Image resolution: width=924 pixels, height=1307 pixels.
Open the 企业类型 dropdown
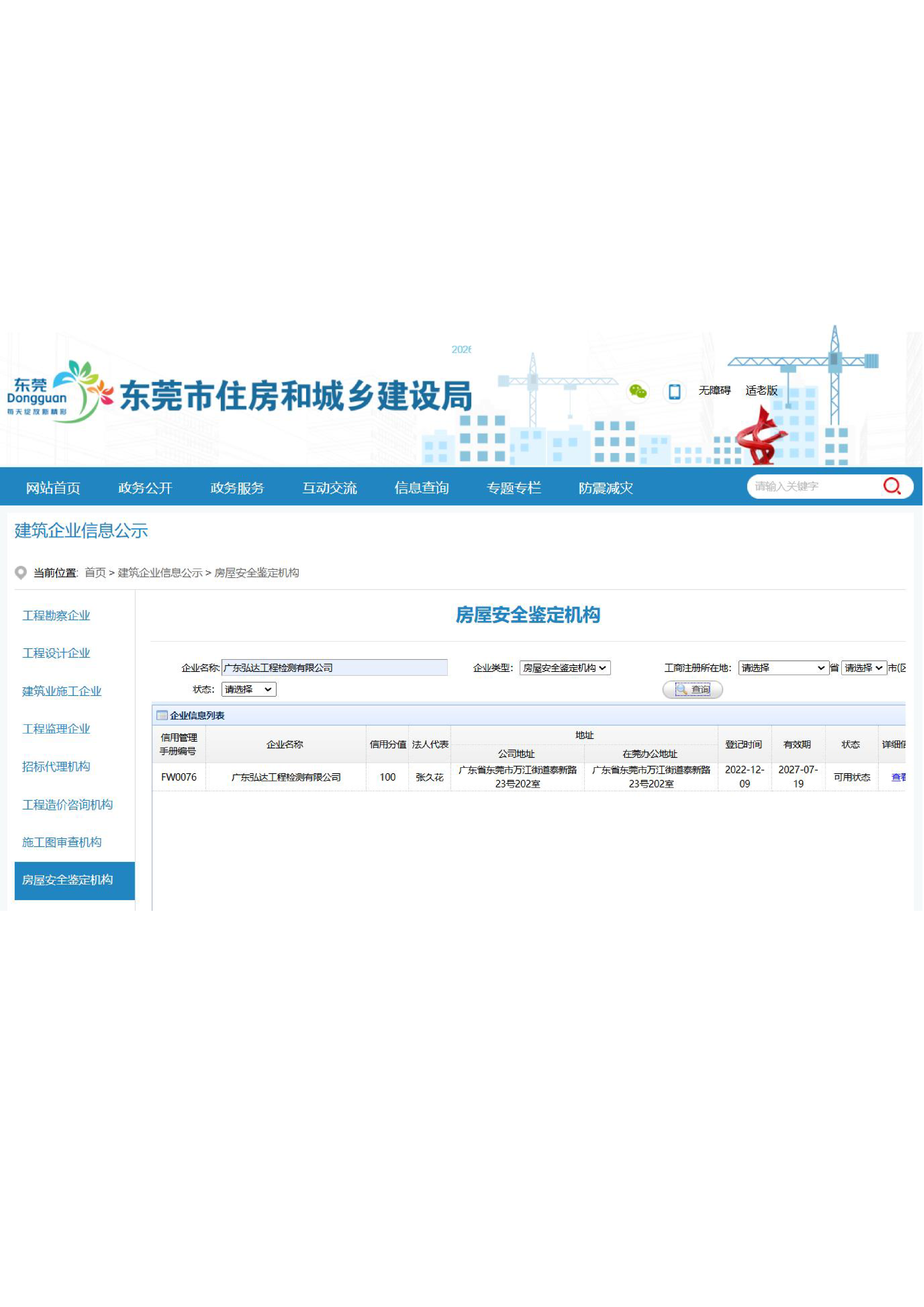[565, 668]
